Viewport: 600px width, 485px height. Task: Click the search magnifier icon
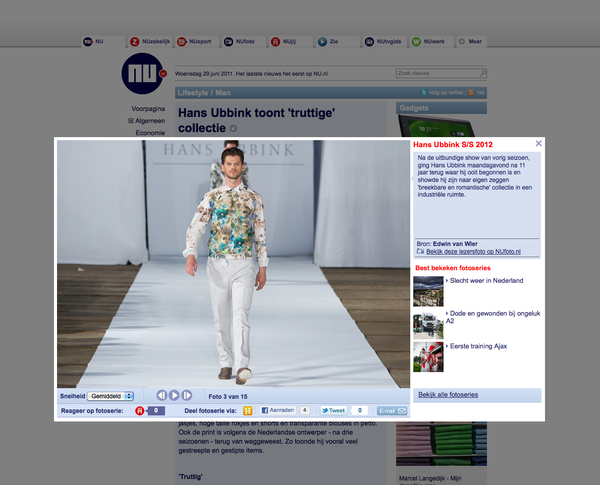pyautogui.click(x=483, y=73)
